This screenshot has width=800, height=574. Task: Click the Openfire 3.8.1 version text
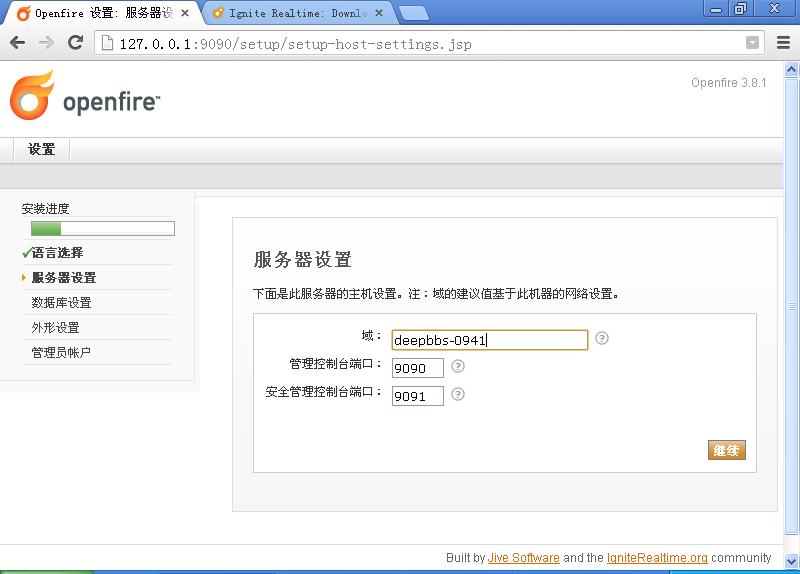click(x=729, y=83)
